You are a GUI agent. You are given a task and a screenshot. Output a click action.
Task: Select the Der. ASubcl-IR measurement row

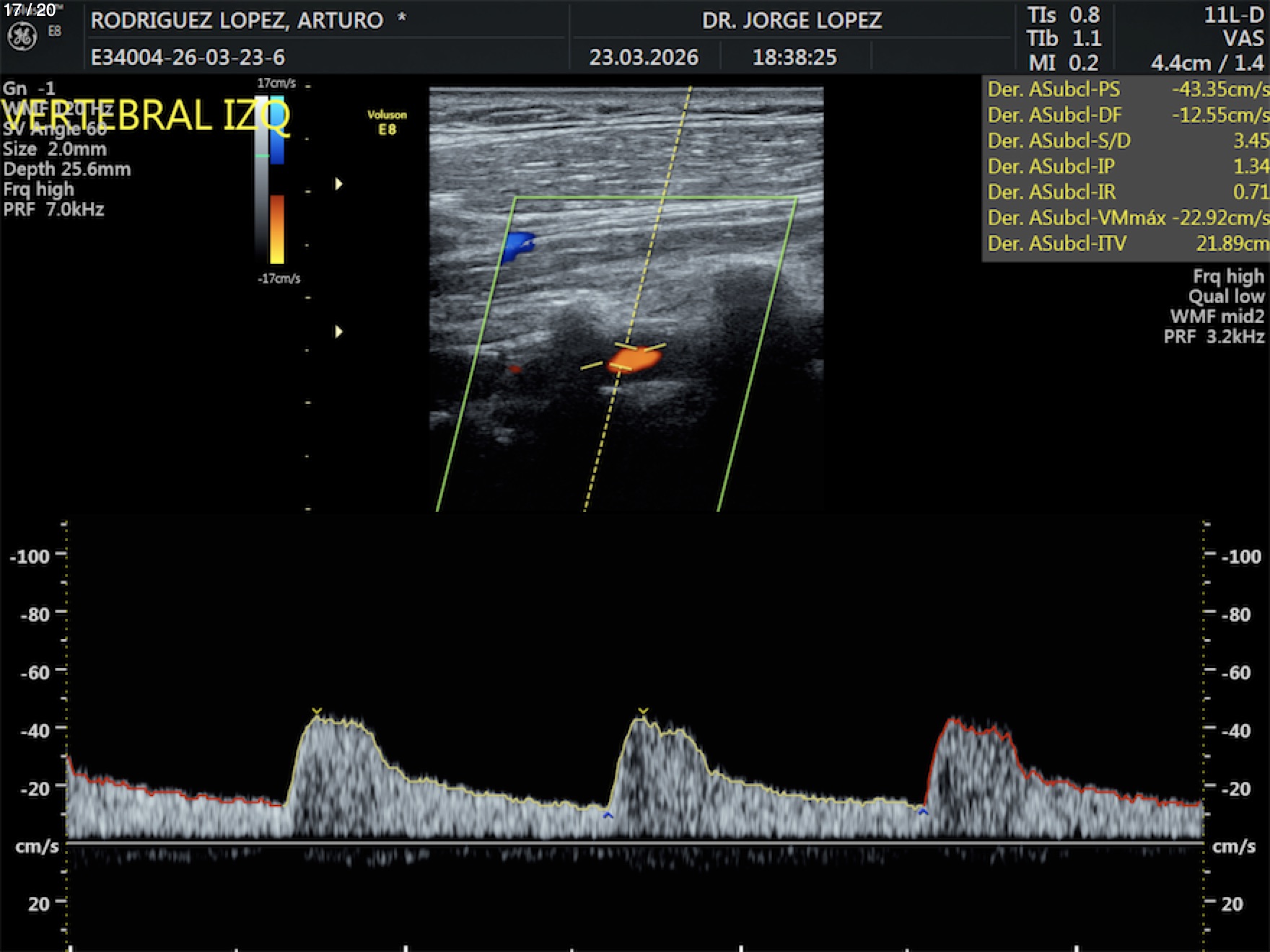tap(1126, 192)
